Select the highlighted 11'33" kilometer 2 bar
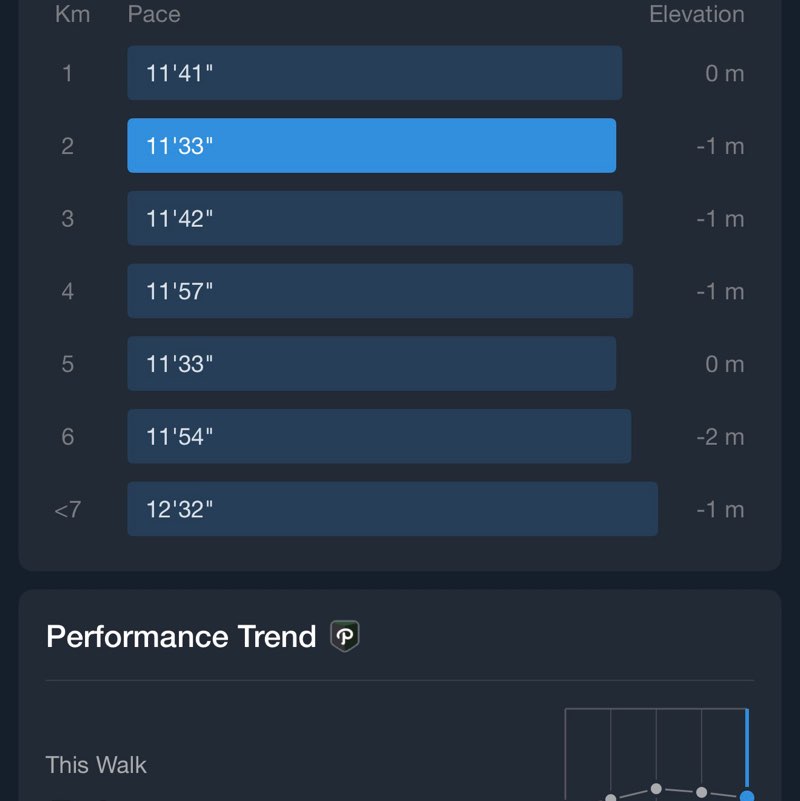800x801 pixels. click(x=371, y=146)
